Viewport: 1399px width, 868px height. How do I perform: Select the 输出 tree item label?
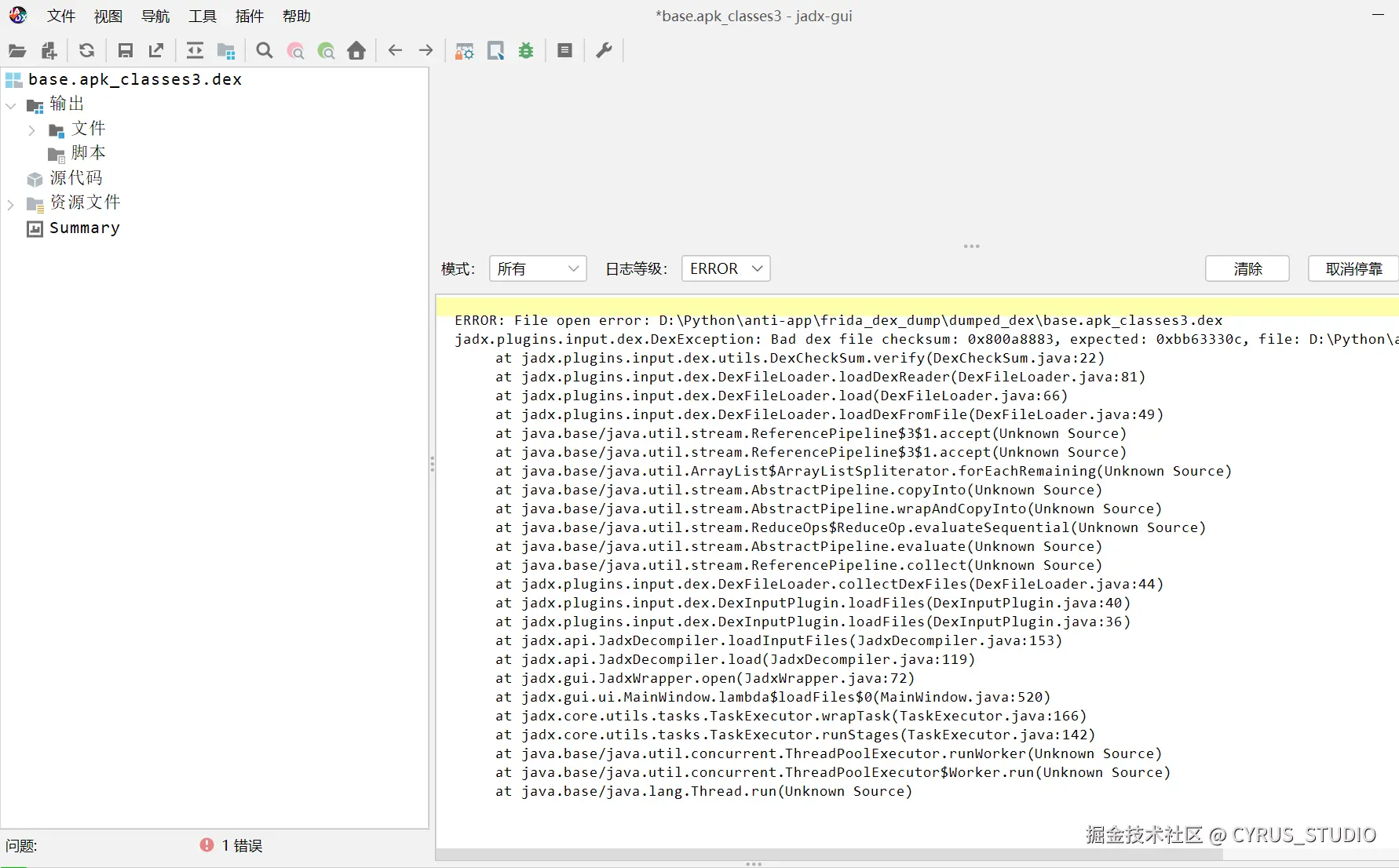coord(67,104)
